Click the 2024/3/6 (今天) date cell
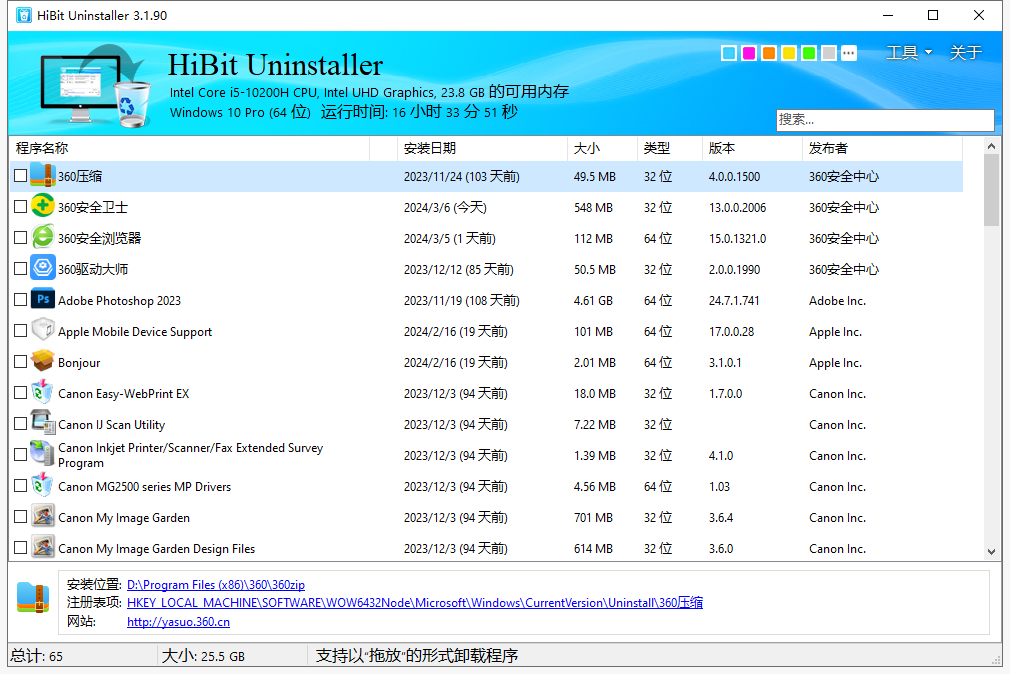Viewport: 1010px width, 674px height. [x=445, y=207]
